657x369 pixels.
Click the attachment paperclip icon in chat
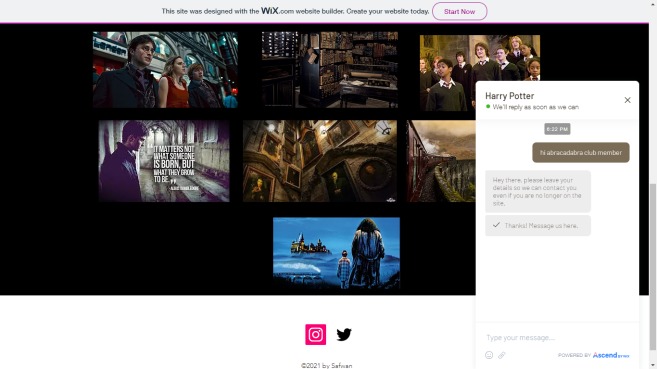pyautogui.click(x=502, y=355)
